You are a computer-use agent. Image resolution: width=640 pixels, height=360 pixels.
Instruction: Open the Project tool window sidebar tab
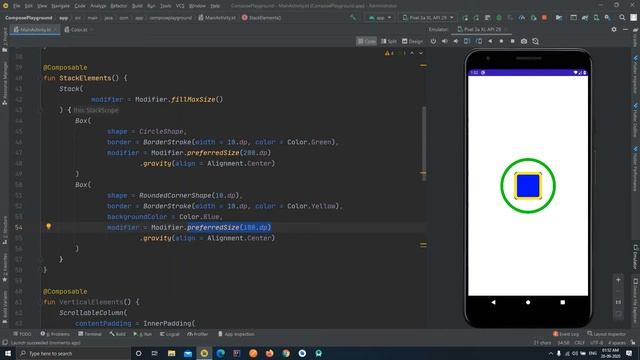pyautogui.click(x=4, y=41)
